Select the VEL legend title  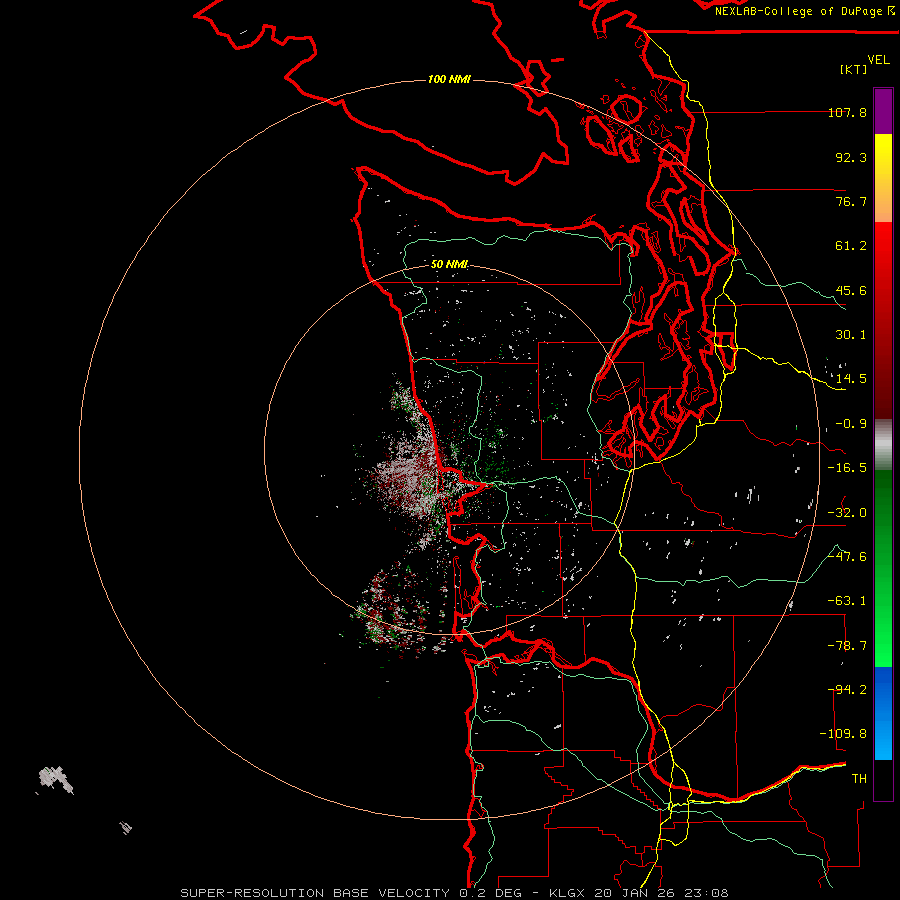click(878, 60)
